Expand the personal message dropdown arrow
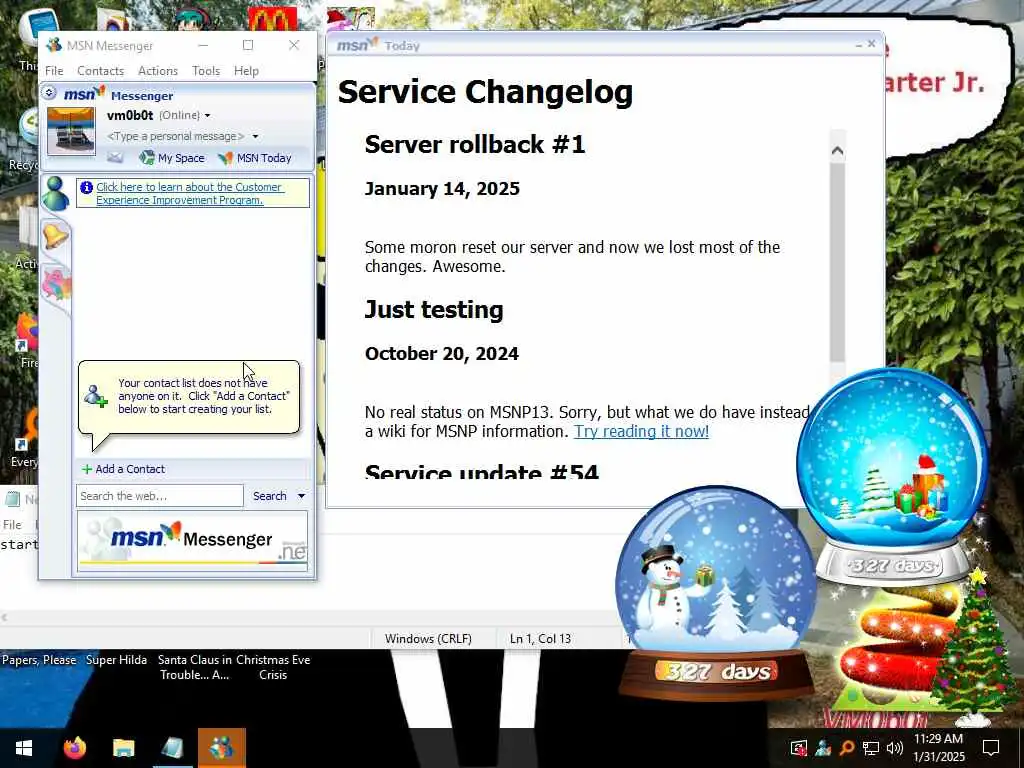 (255, 136)
